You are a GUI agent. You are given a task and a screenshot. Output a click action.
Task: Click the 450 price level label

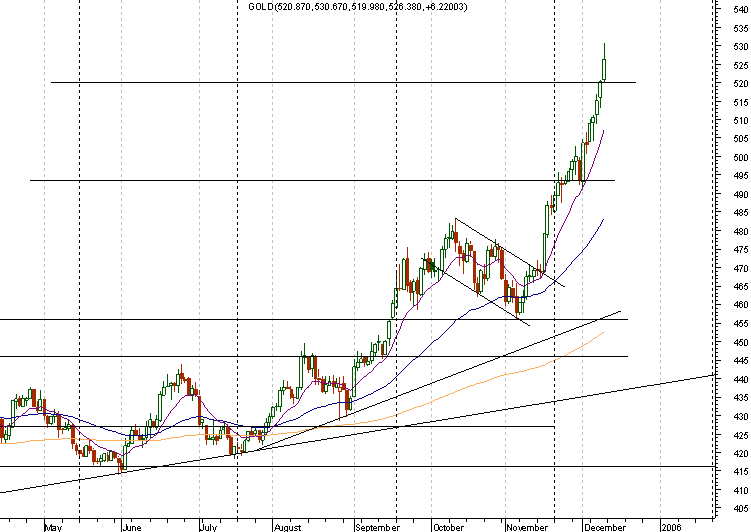click(740, 342)
